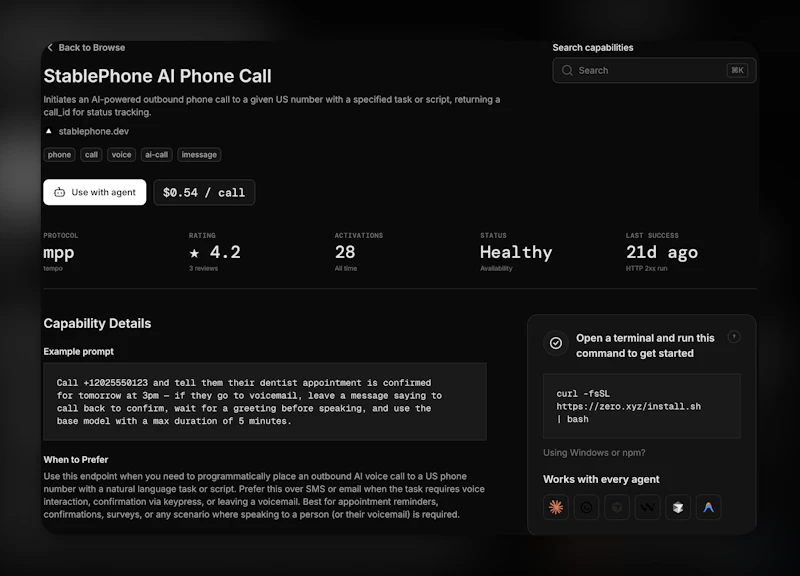Click the mpp protocol value

(59, 253)
